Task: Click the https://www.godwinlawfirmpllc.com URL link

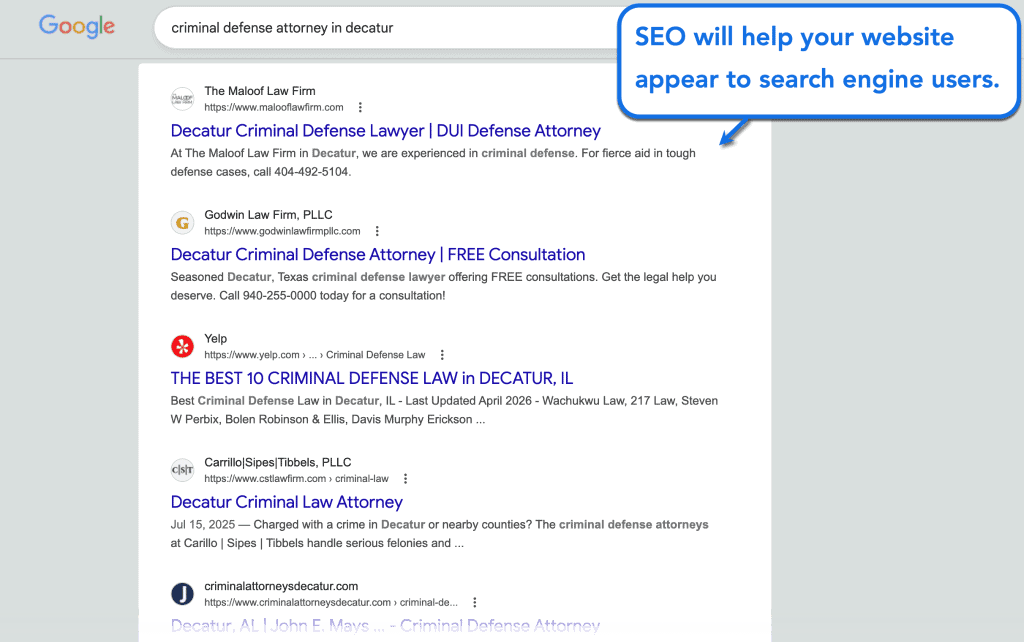Action: click(x=284, y=230)
